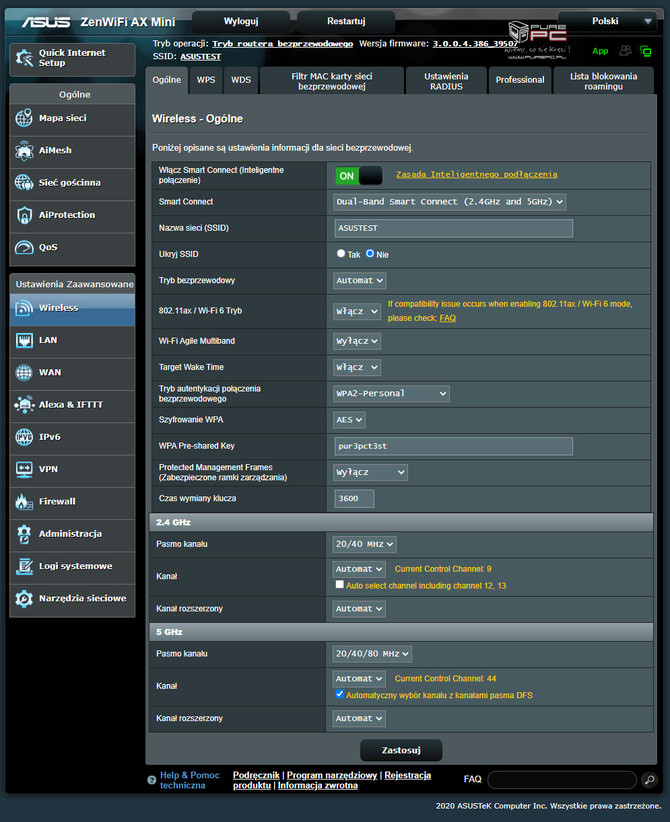Open 2.4 GHz Kanał Automat dropdown
Viewport: 670px width, 822px height.
click(x=359, y=569)
